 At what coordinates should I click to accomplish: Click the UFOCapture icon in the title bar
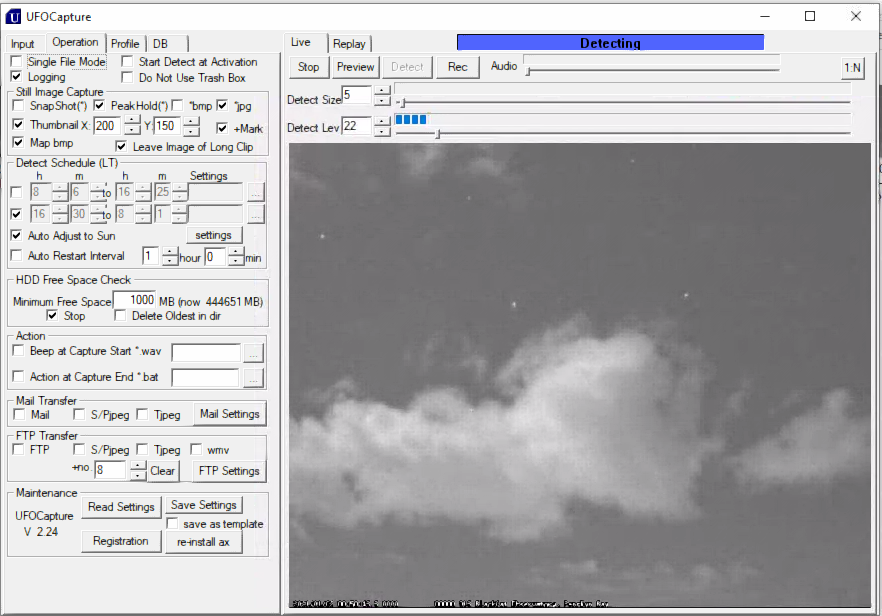pyautogui.click(x=13, y=16)
